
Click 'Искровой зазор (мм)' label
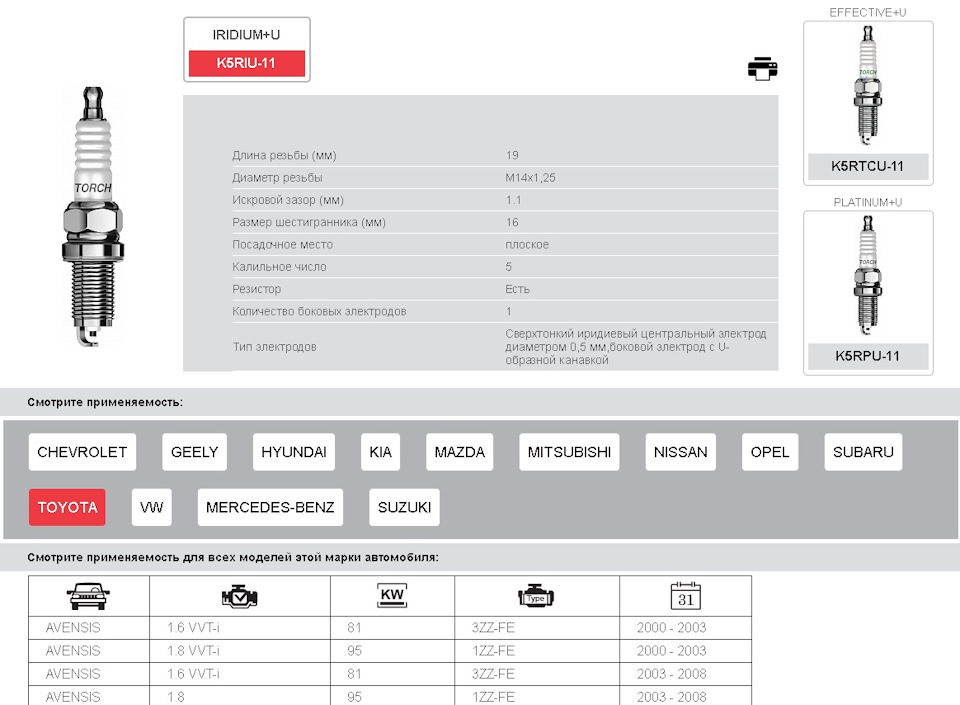288,200
